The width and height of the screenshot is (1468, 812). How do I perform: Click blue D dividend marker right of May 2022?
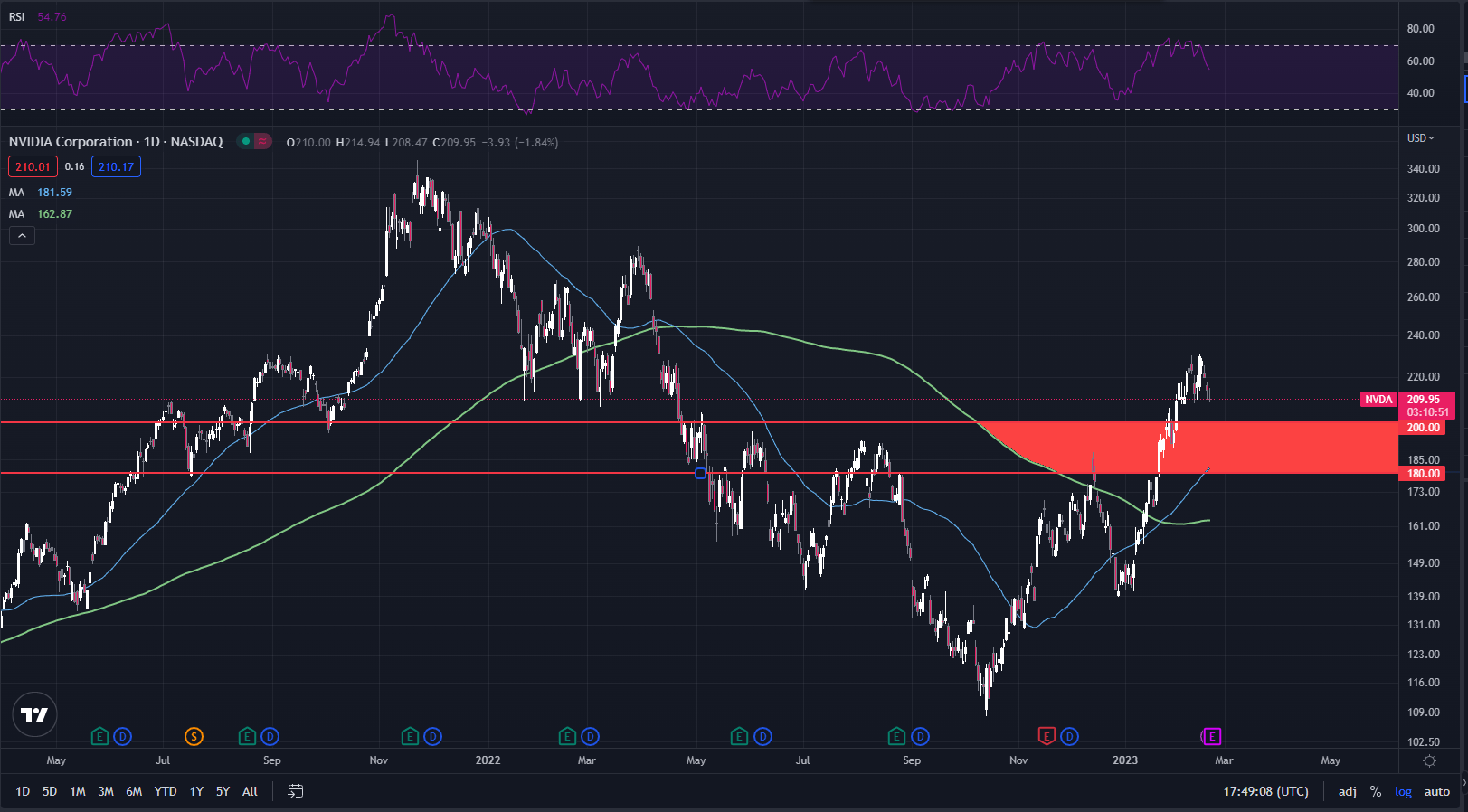click(x=762, y=737)
